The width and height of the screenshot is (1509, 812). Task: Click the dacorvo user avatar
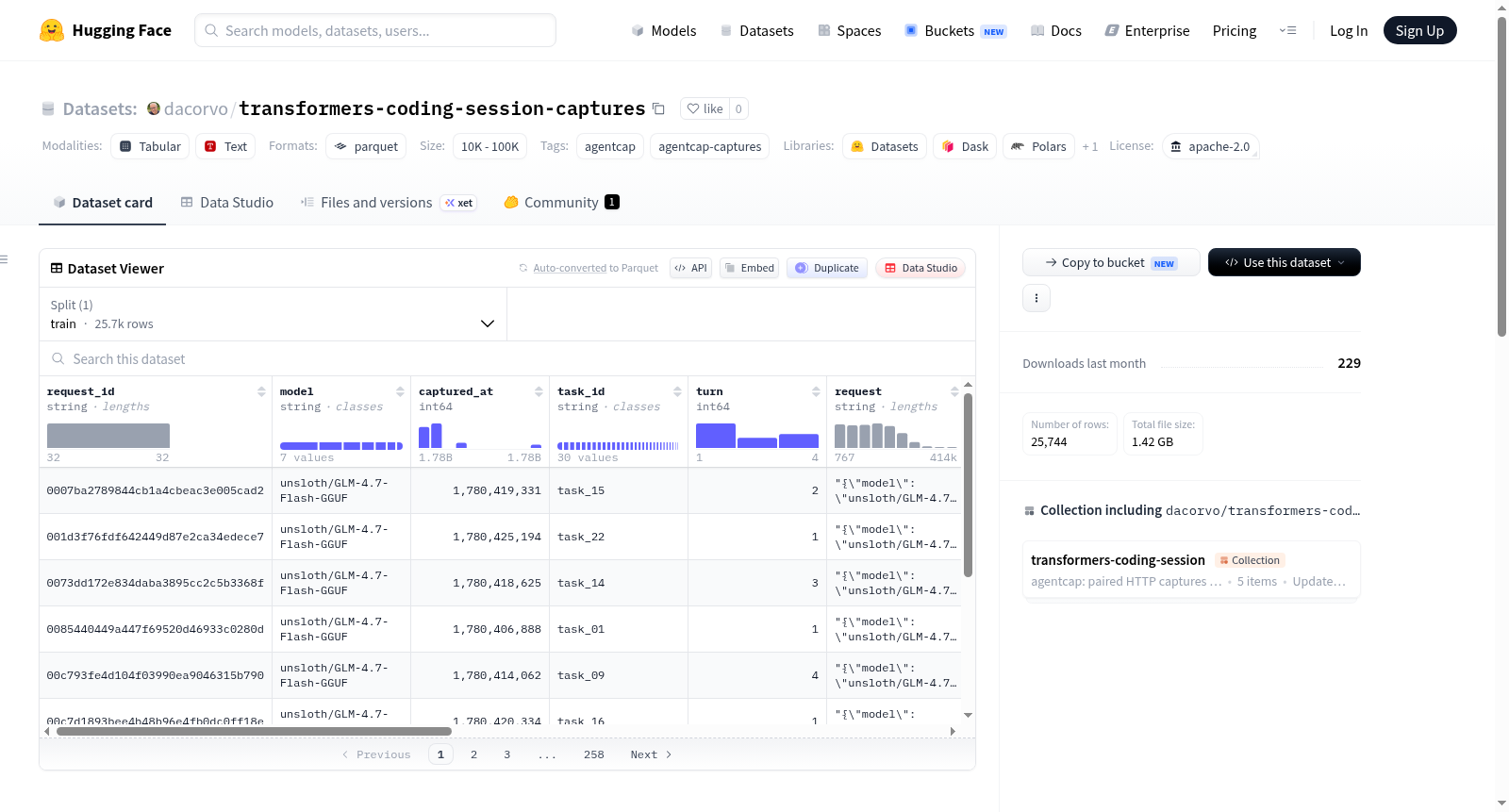154,108
